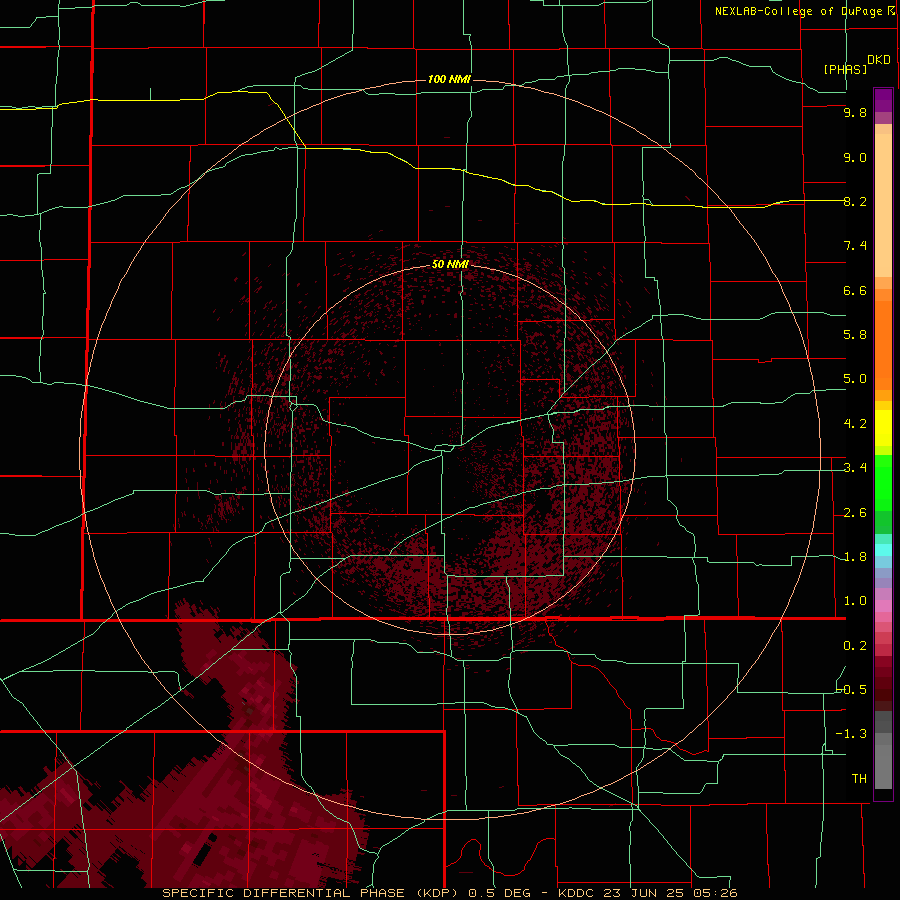Pick the bright green segment of color bar
Viewport: 900px width, 900px height.
coord(883,482)
